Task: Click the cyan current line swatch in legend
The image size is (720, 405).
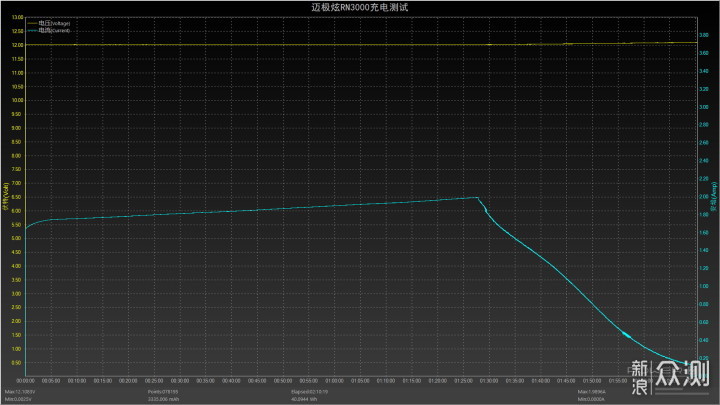Action: [x=32, y=30]
